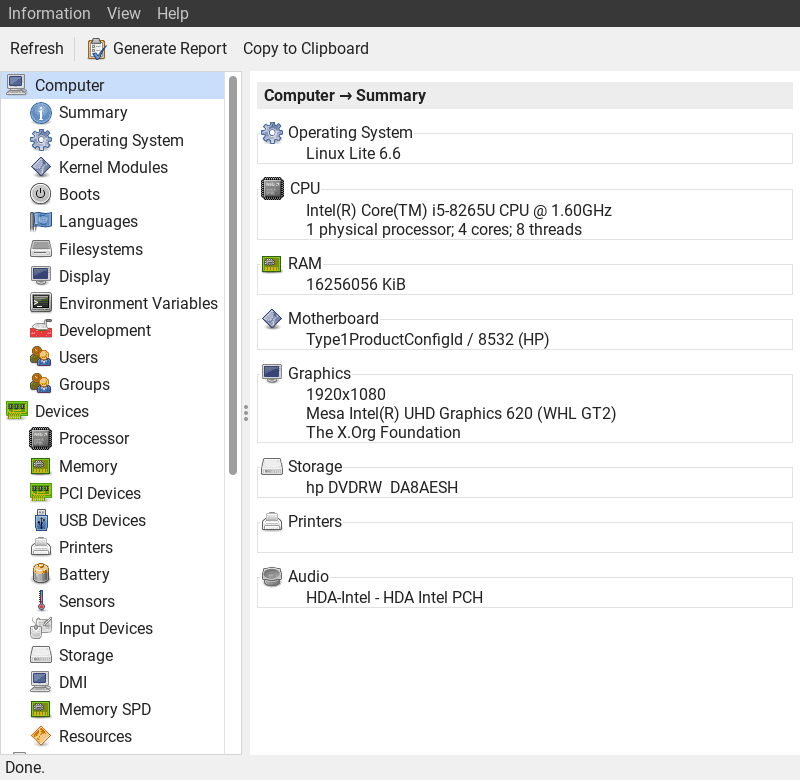Viewport: 800px width, 780px height.
Task: Open the View menu
Action: (123, 13)
